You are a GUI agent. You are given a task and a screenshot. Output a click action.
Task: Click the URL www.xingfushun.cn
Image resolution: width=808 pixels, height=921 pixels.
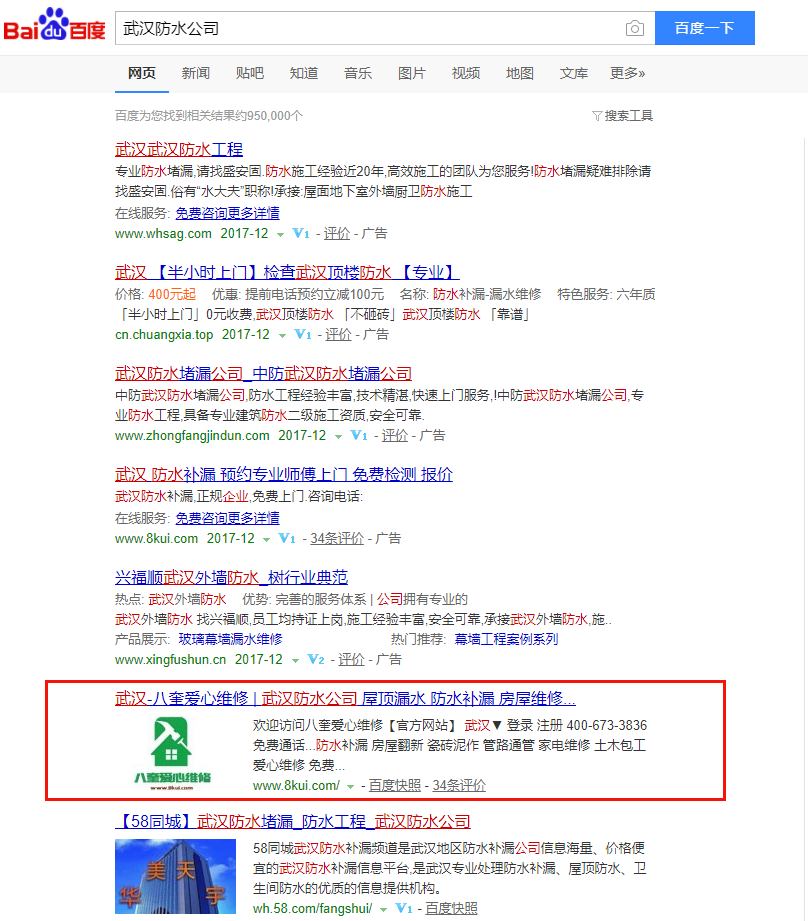click(x=170, y=660)
